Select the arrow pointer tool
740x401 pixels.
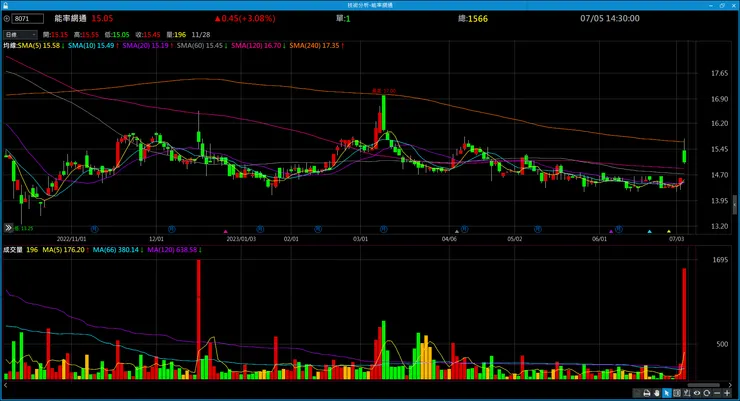666,393
